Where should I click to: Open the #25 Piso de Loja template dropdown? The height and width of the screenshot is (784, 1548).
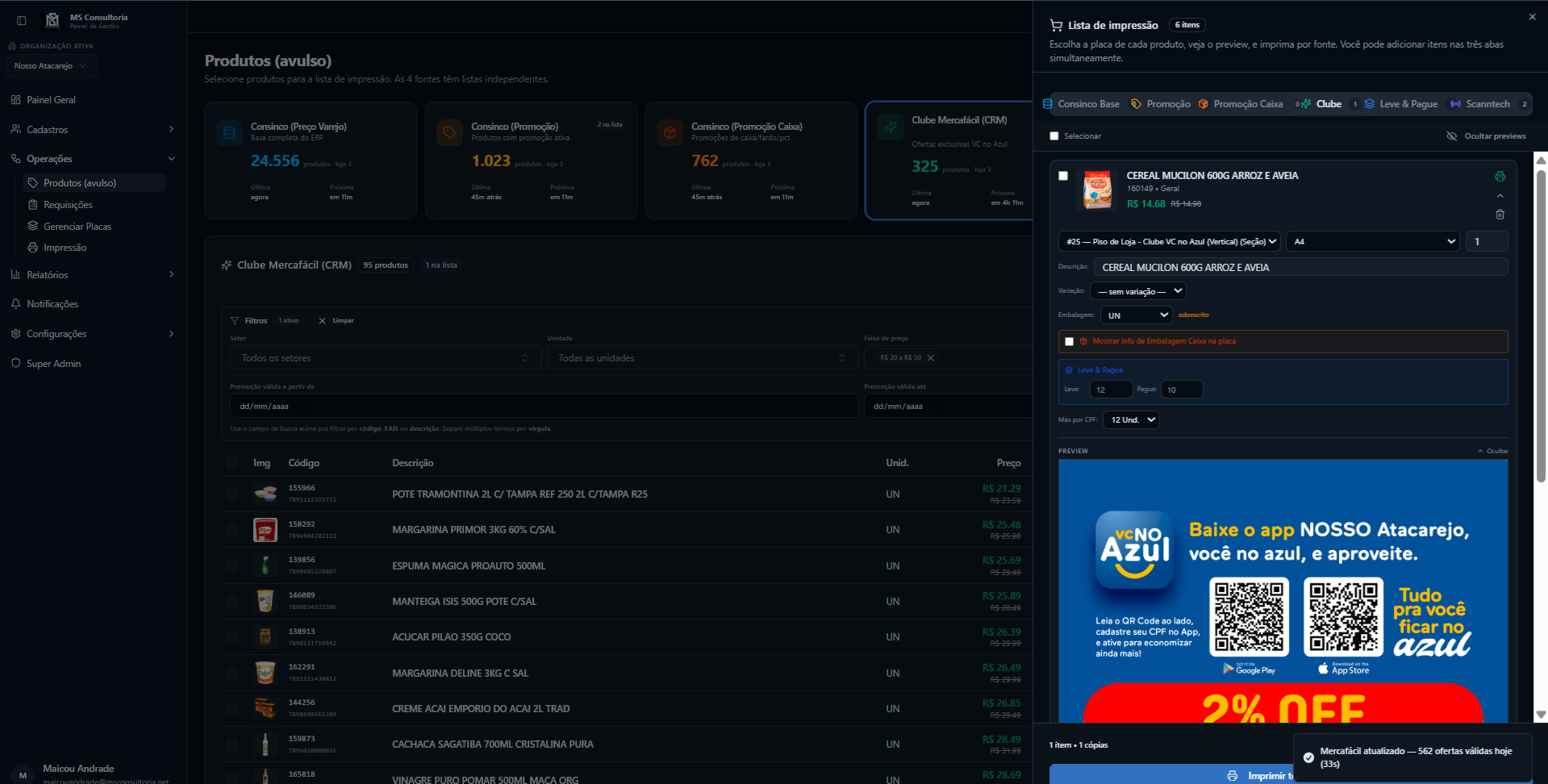point(1170,241)
